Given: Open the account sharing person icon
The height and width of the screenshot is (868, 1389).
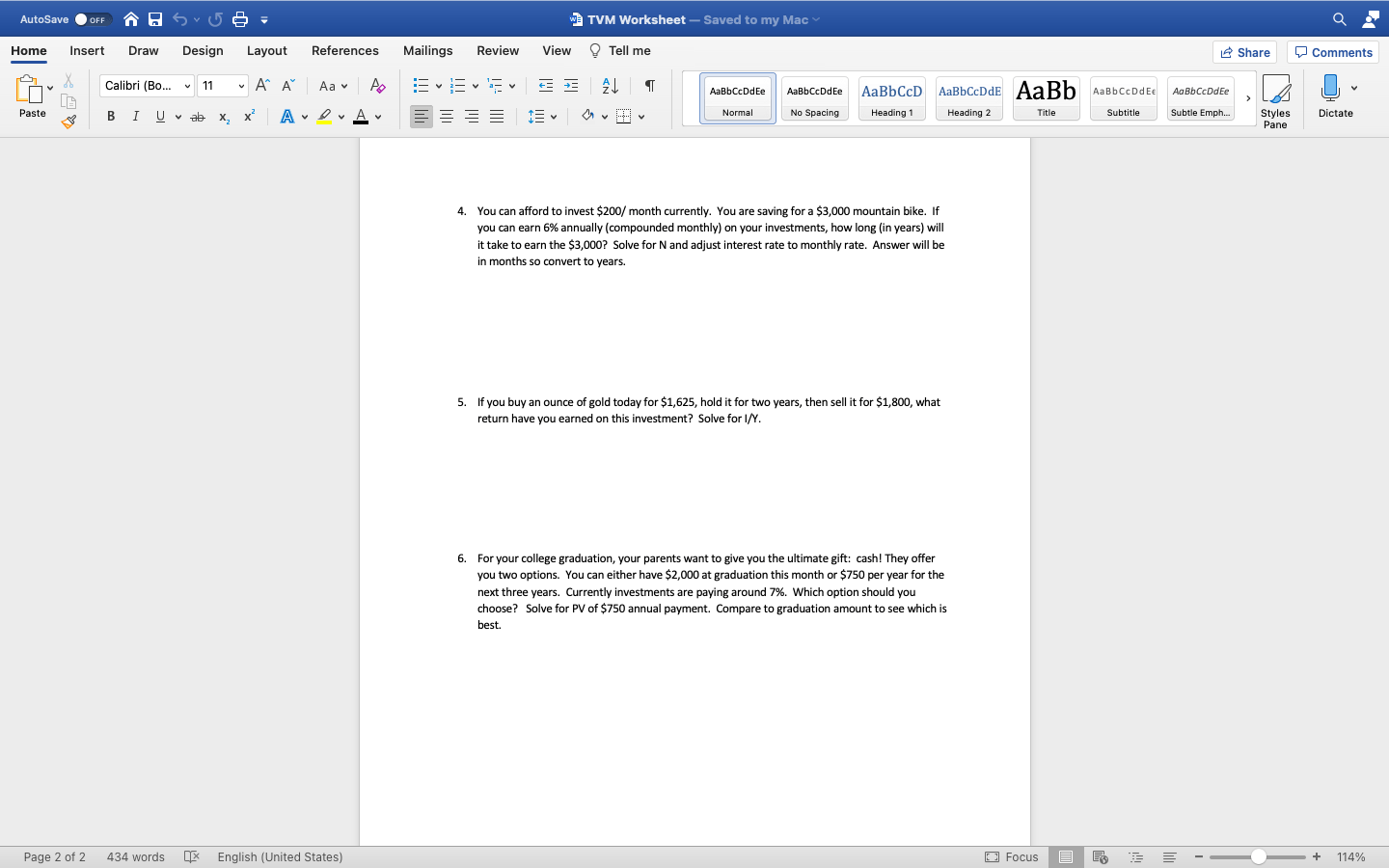Looking at the screenshot, I should [1371, 19].
